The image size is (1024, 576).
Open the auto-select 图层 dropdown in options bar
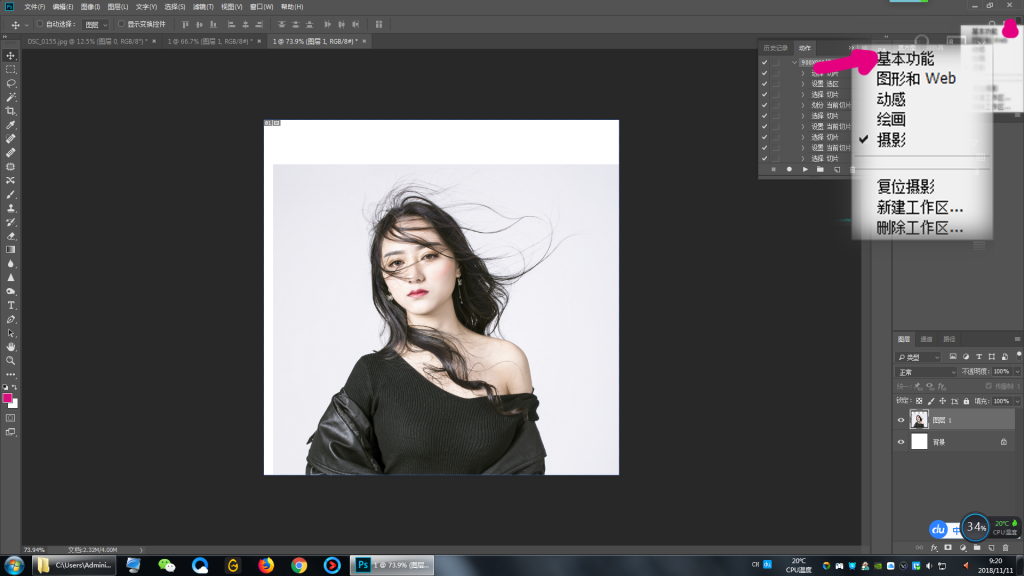[x=95, y=24]
